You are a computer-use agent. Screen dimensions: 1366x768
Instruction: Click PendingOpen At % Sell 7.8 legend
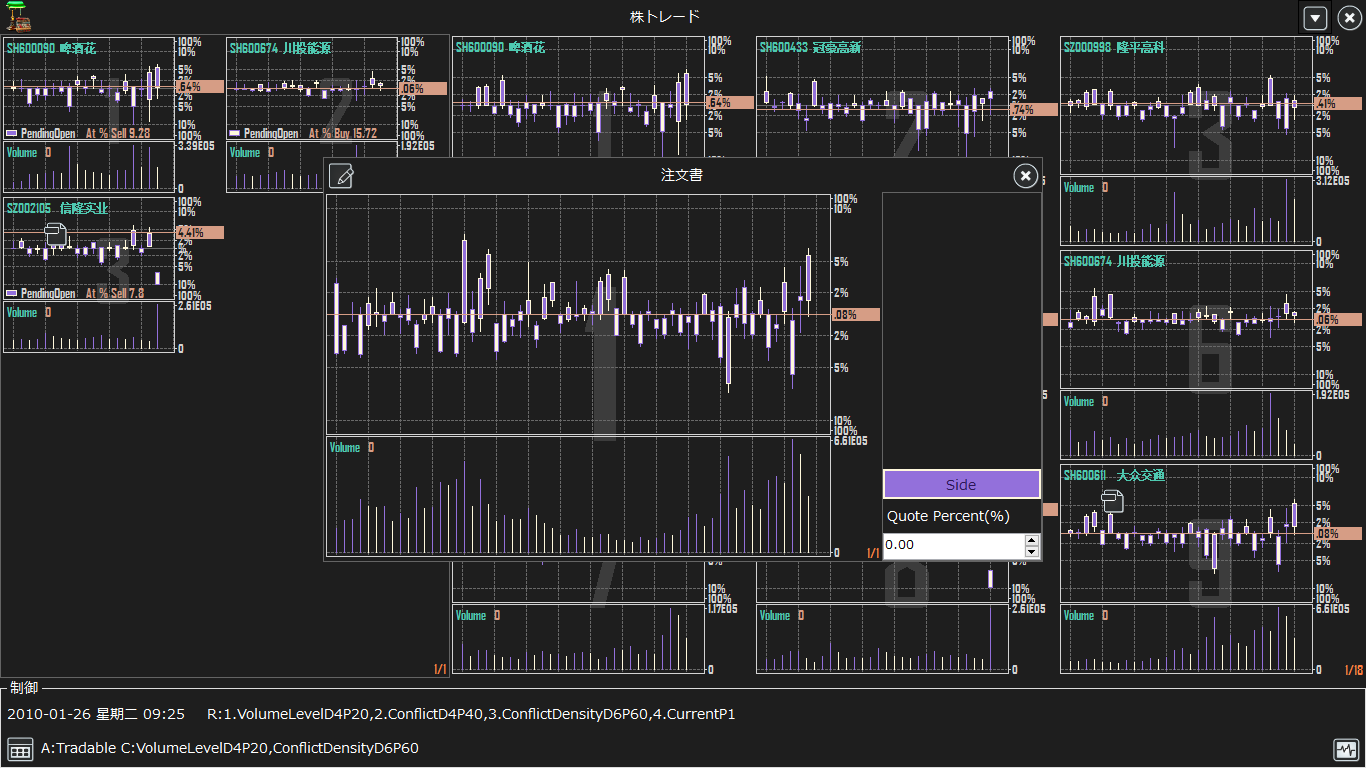tap(75, 294)
